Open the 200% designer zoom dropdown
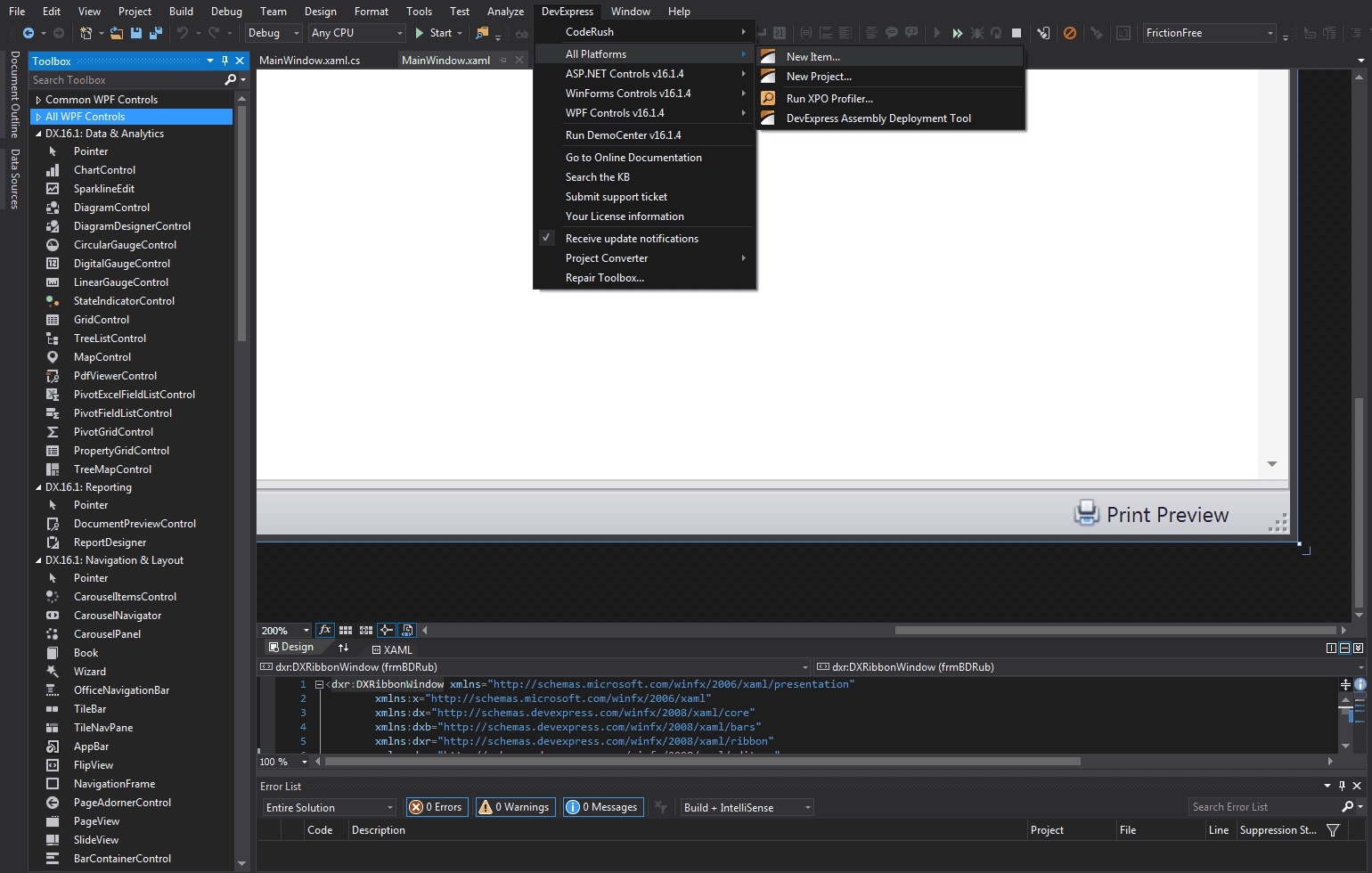 point(285,631)
